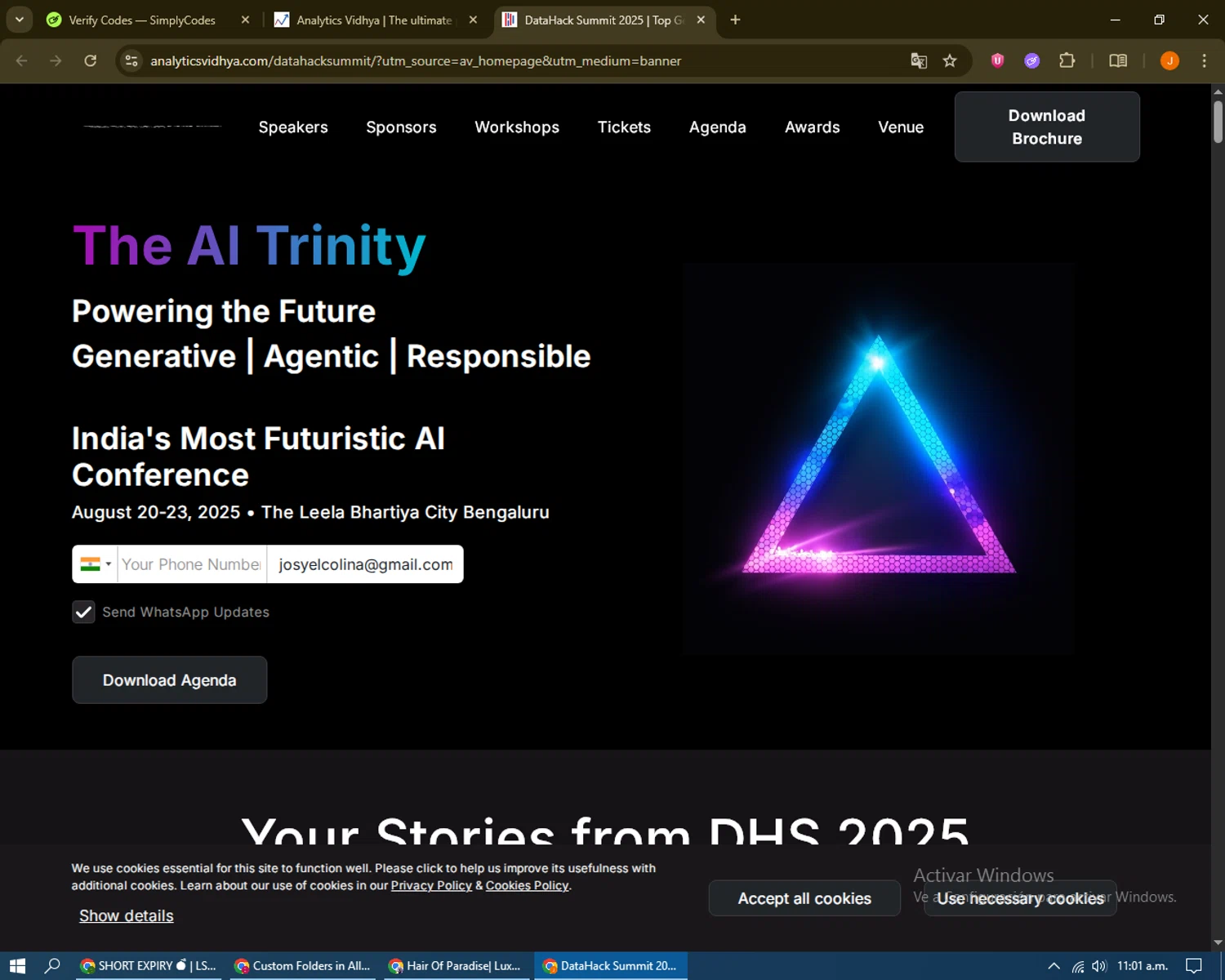
Task: Go forward to the next page
Action: click(x=56, y=60)
